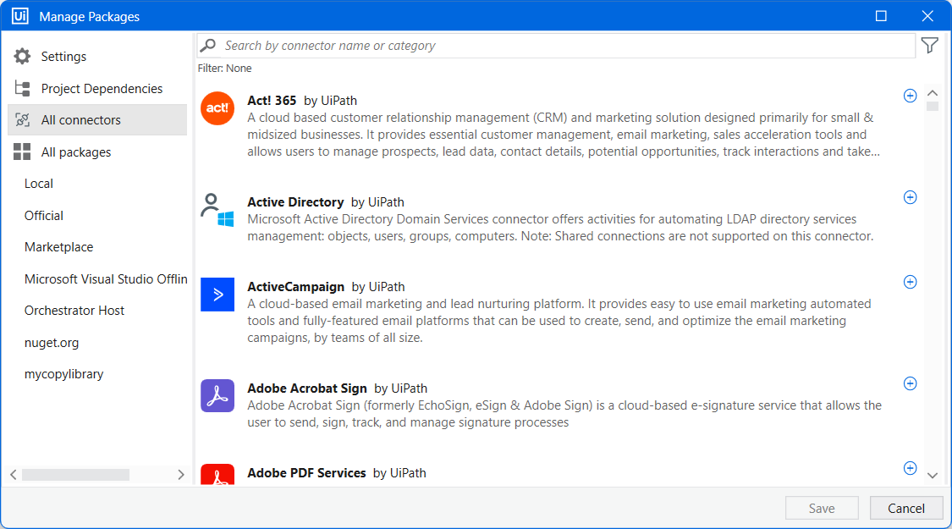Screen dimensions: 952x529
Task: Click the Adobe Acrobat Sign logo
Action: tap(217, 395)
